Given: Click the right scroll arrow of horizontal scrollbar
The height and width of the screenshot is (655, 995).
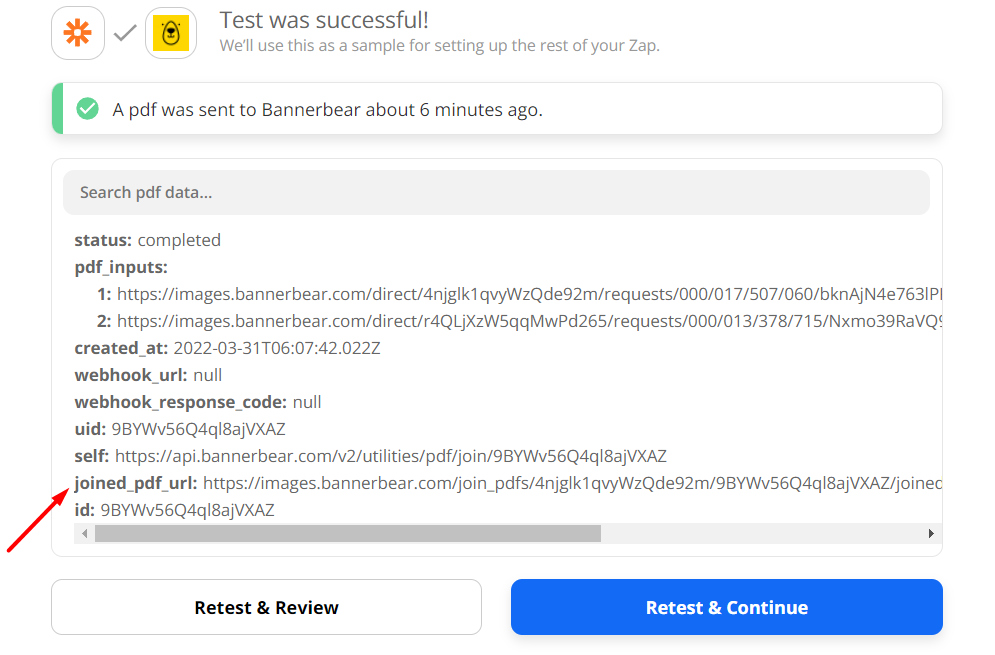Looking at the screenshot, I should click(x=931, y=534).
